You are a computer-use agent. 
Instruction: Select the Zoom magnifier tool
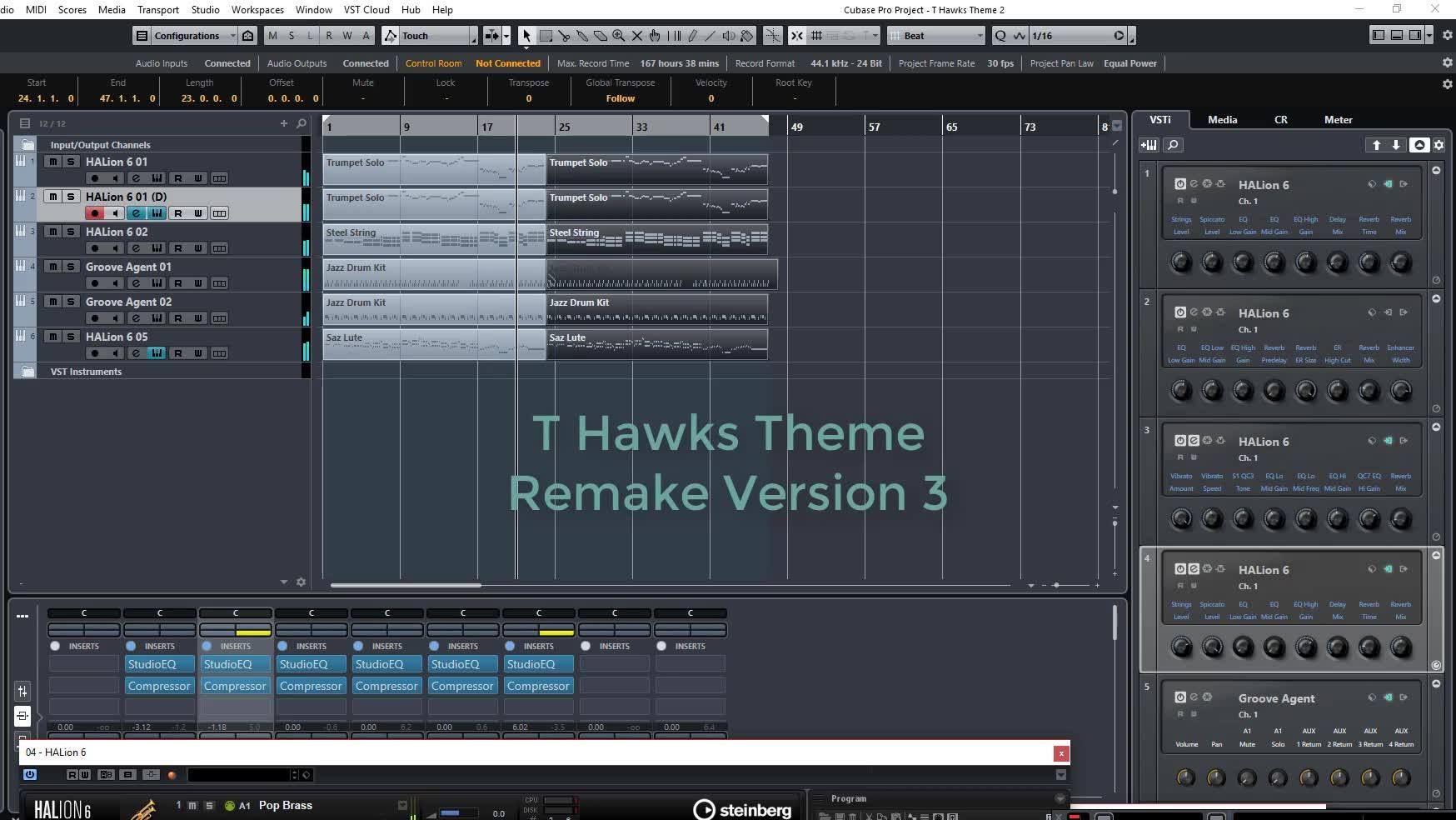(619, 36)
